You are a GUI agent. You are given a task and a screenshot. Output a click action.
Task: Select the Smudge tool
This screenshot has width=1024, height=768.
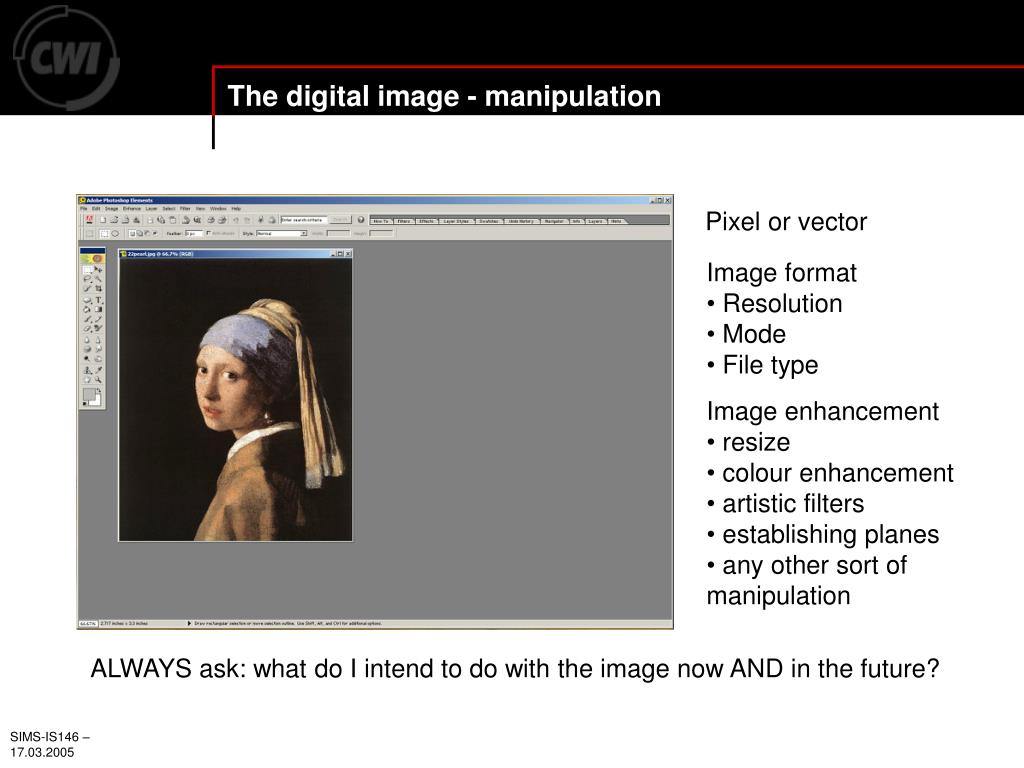(99, 349)
